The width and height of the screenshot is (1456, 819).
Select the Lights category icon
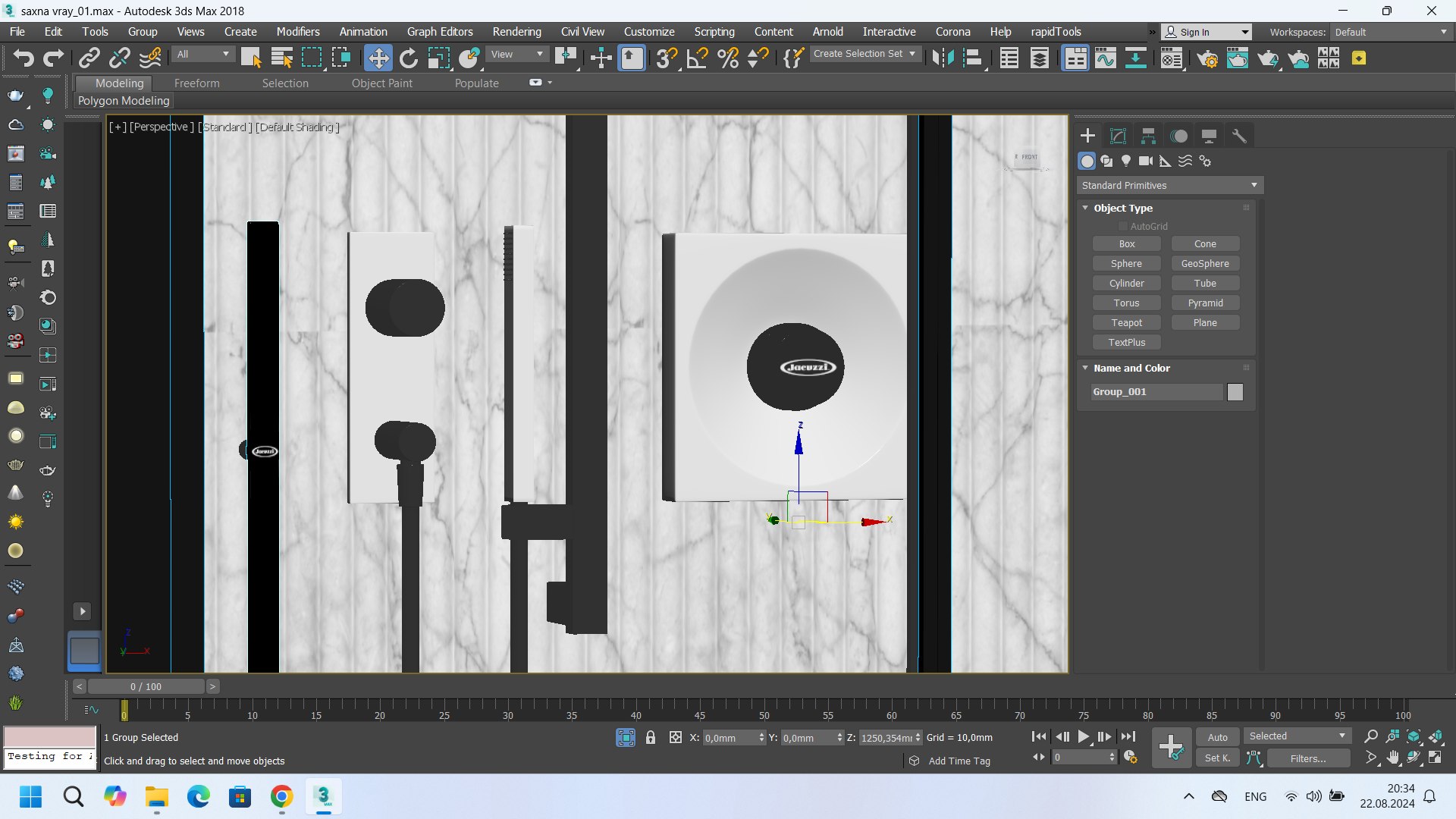coord(1126,161)
